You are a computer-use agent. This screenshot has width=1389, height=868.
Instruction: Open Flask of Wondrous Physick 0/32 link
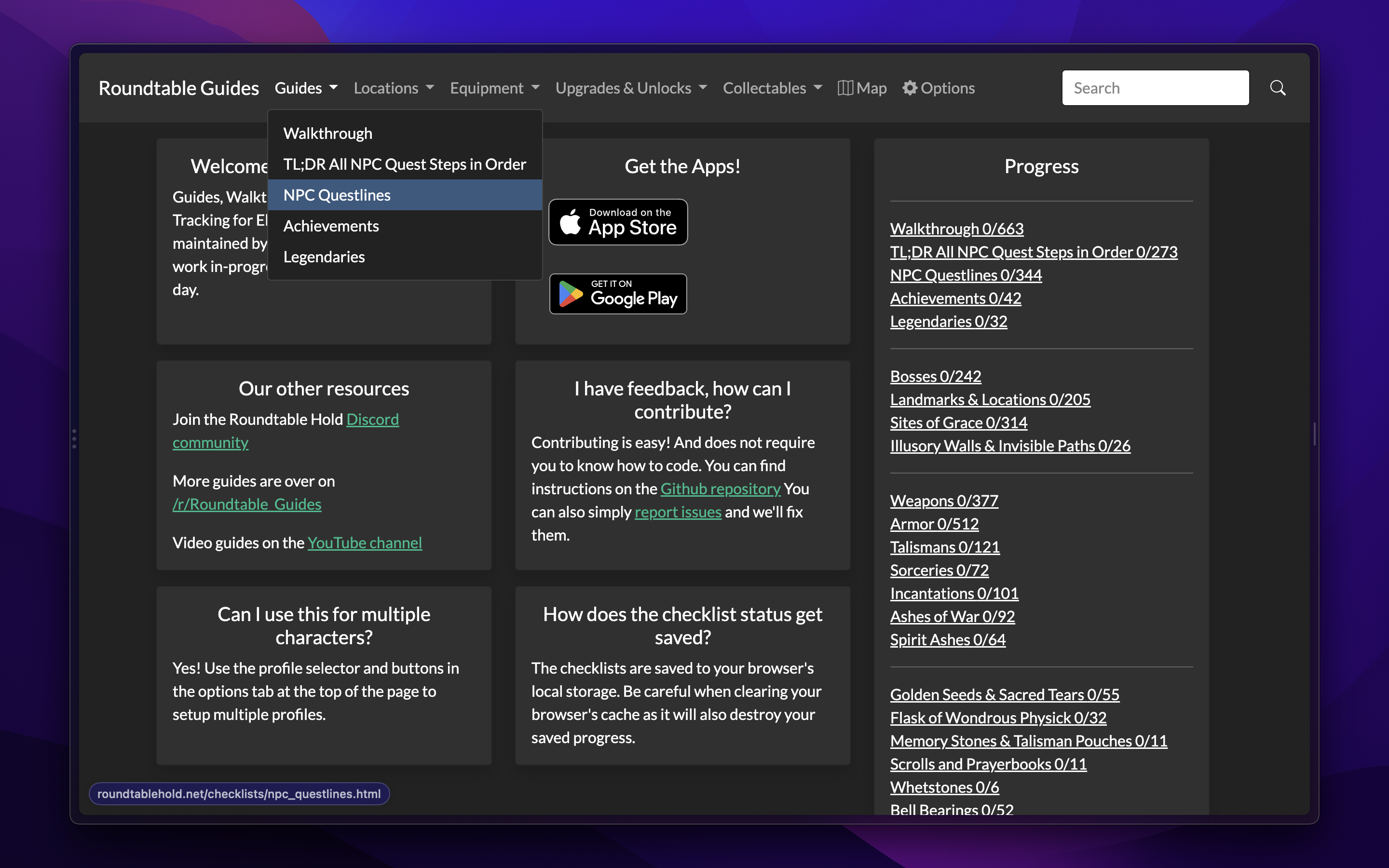[998, 718]
